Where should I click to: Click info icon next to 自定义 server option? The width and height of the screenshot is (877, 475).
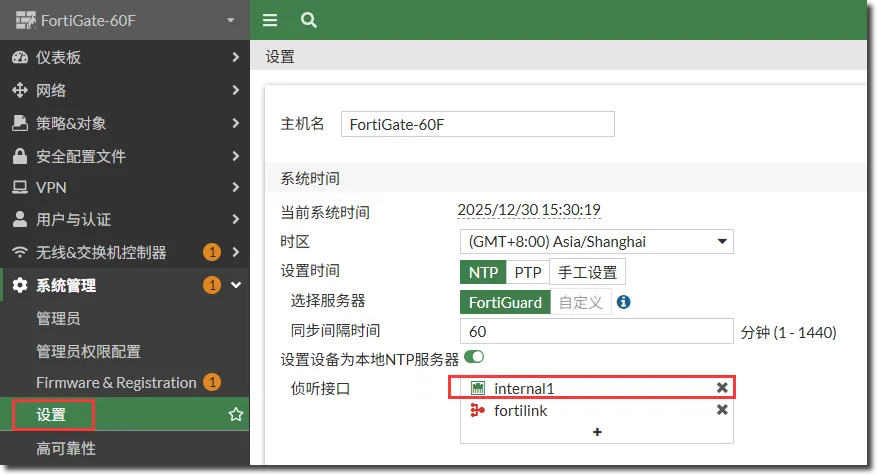[624, 302]
